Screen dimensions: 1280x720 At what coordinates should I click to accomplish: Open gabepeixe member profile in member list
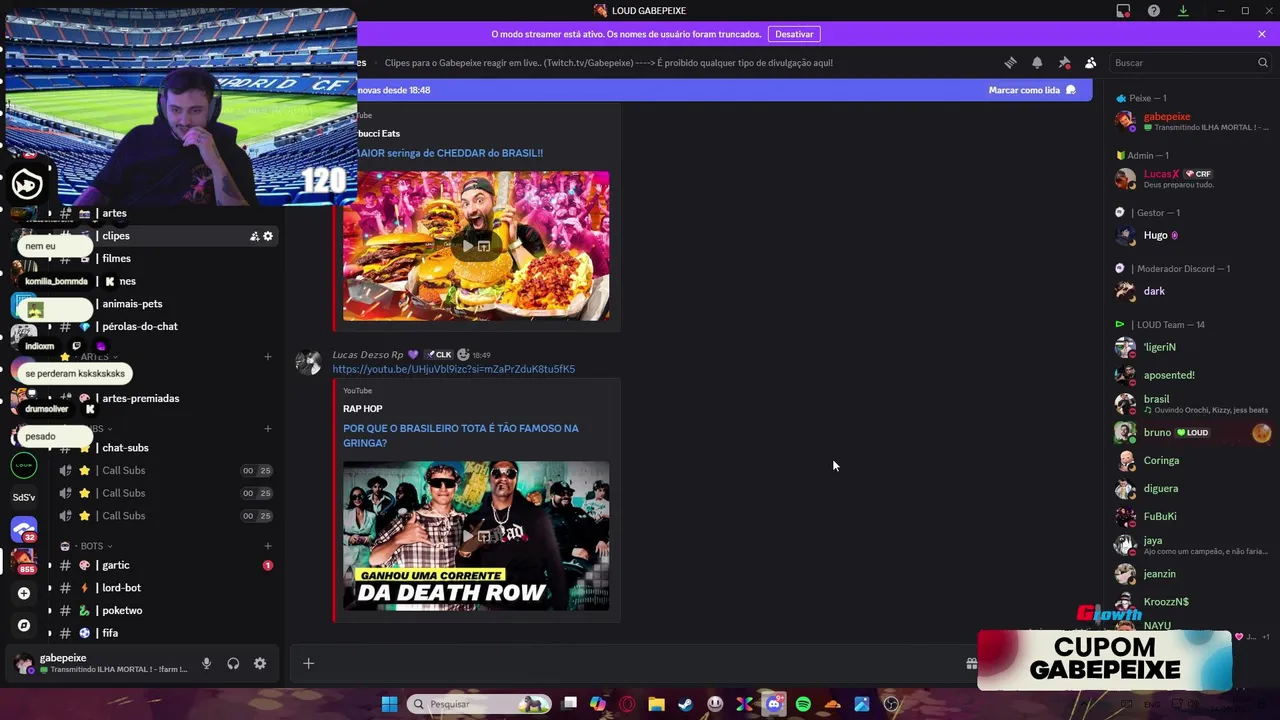click(x=1192, y=121)
